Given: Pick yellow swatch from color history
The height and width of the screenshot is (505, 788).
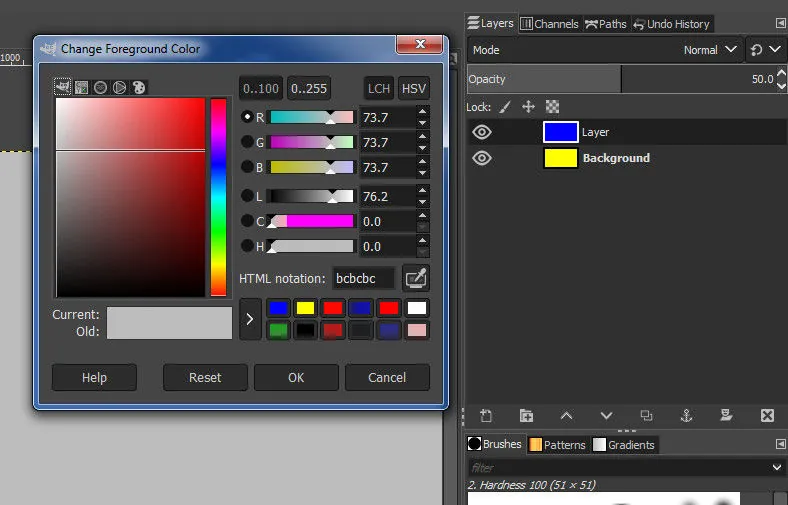Looking at the screenshot, I should (x=305, y=308).
